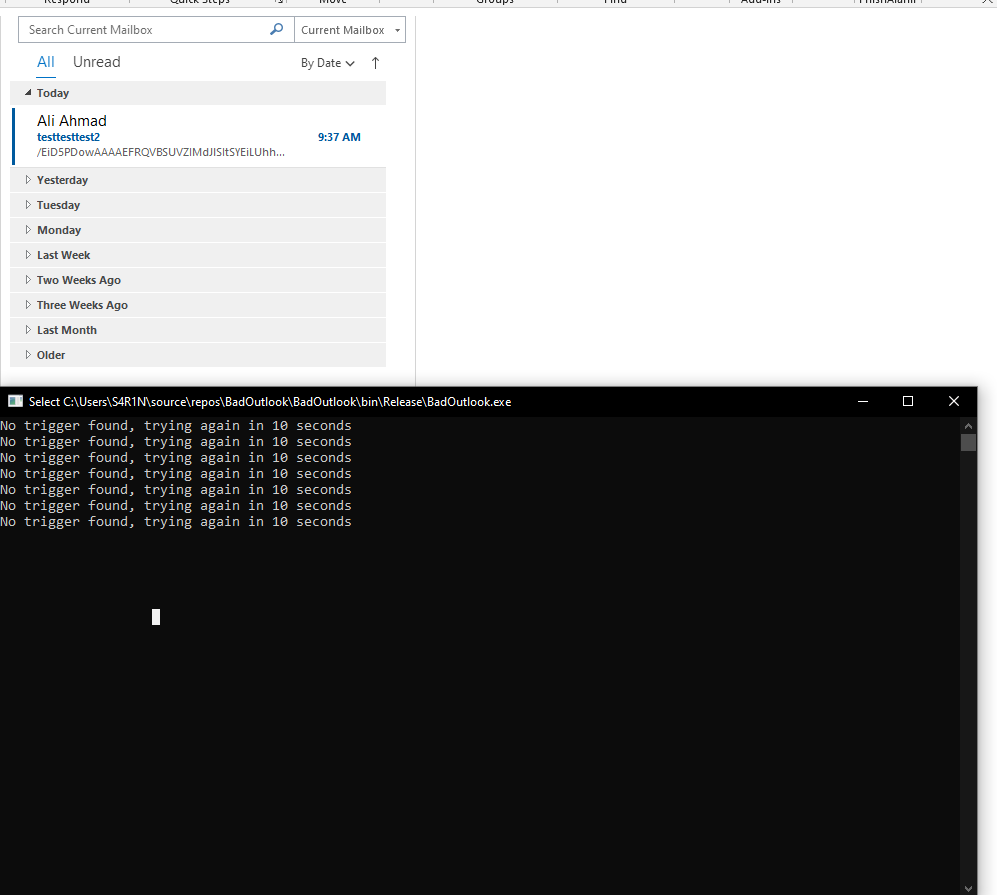
Task: Click the console vertical scrollbar thumb
Action: [x=968, y=442]
